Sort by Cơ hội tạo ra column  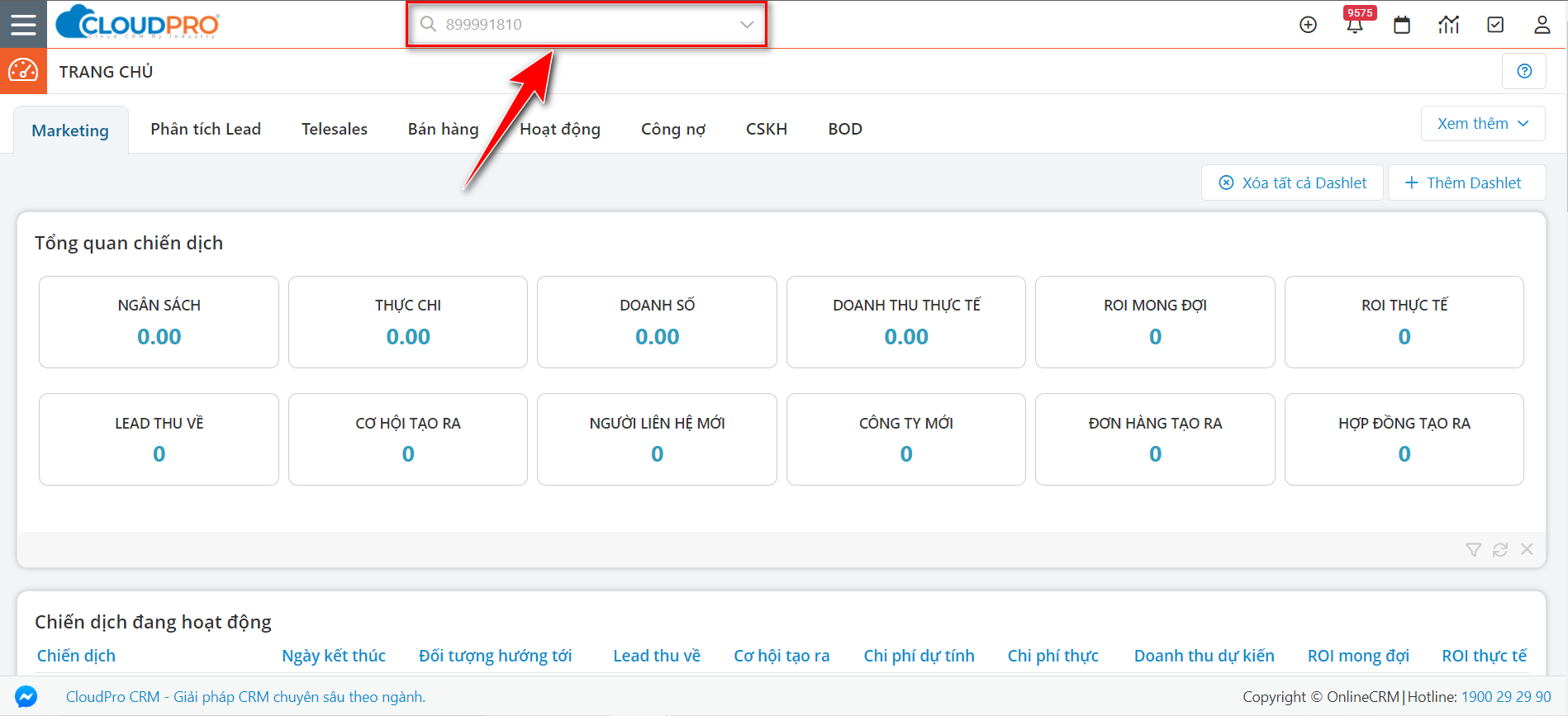coord(782,656)
